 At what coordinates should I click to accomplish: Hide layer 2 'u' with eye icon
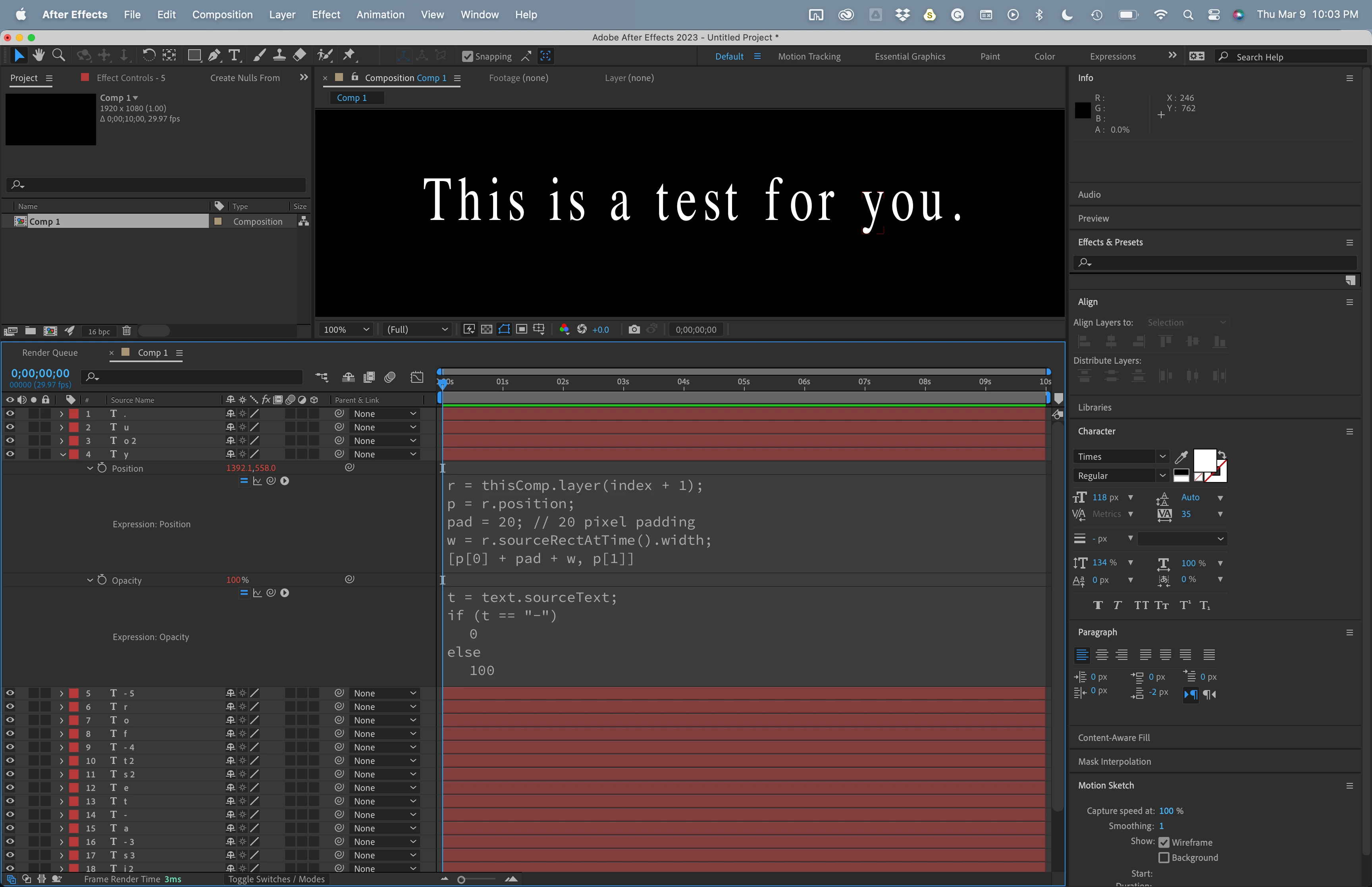tap(10, 427)
